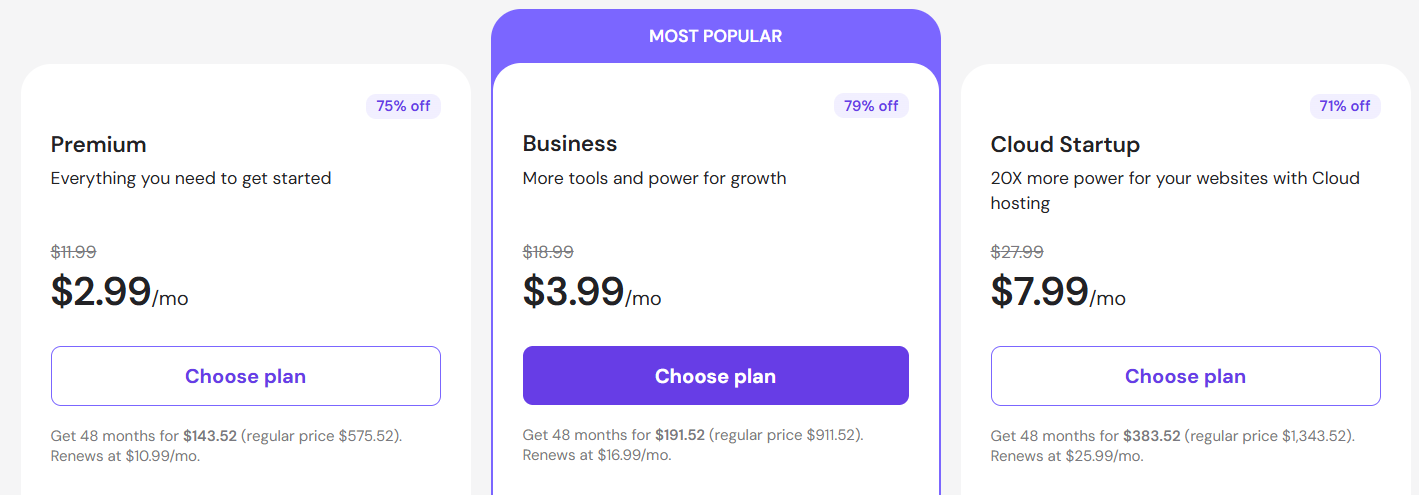Choose the Cloud Startup plan button
This screenshot has width=1419, height=495.
point(1185,376)
